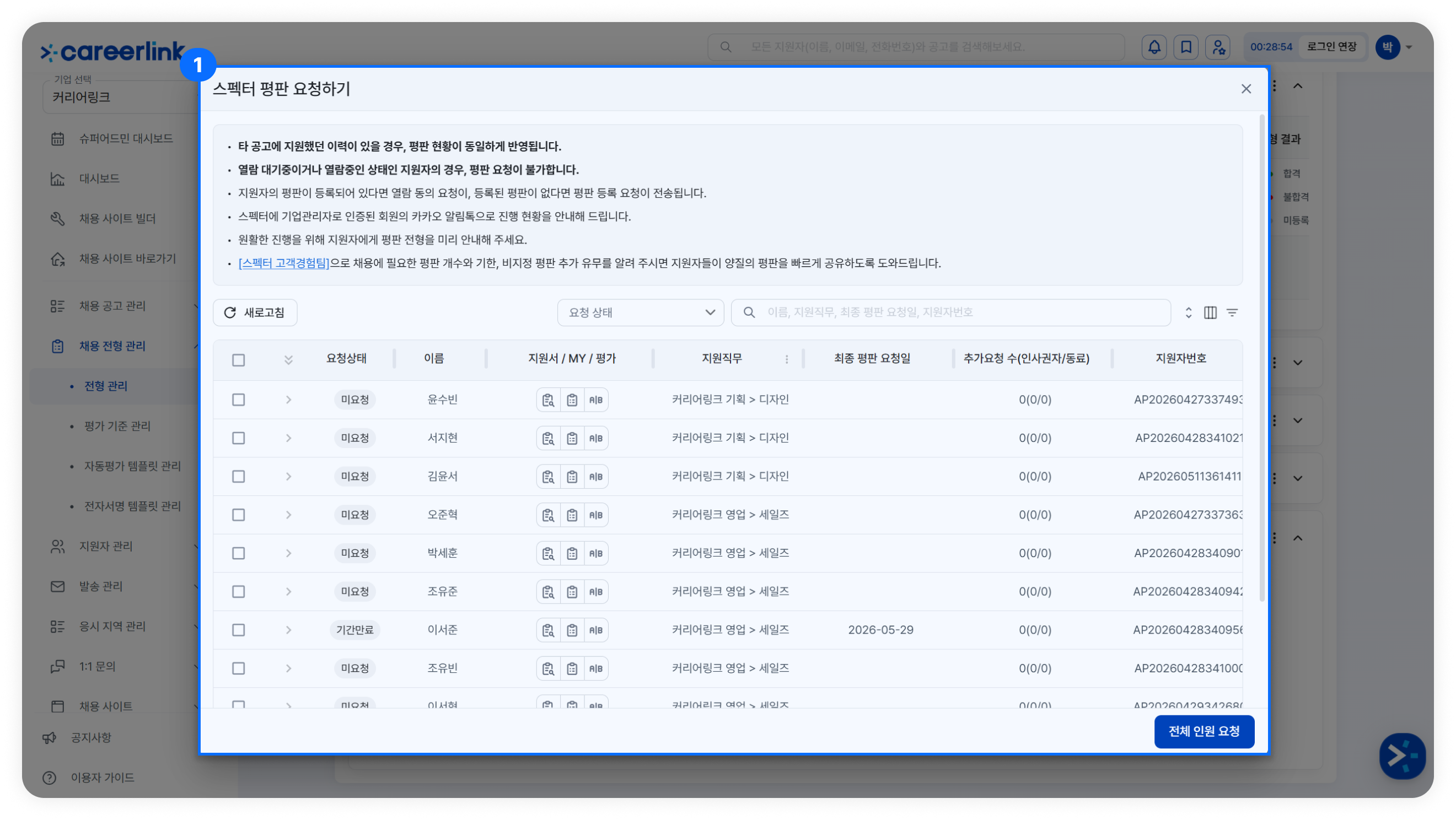Viewport: 1456px width, 820px height.
Task: Open 김윤서's MY page clipboard icon
Action: tap(572, 477)
